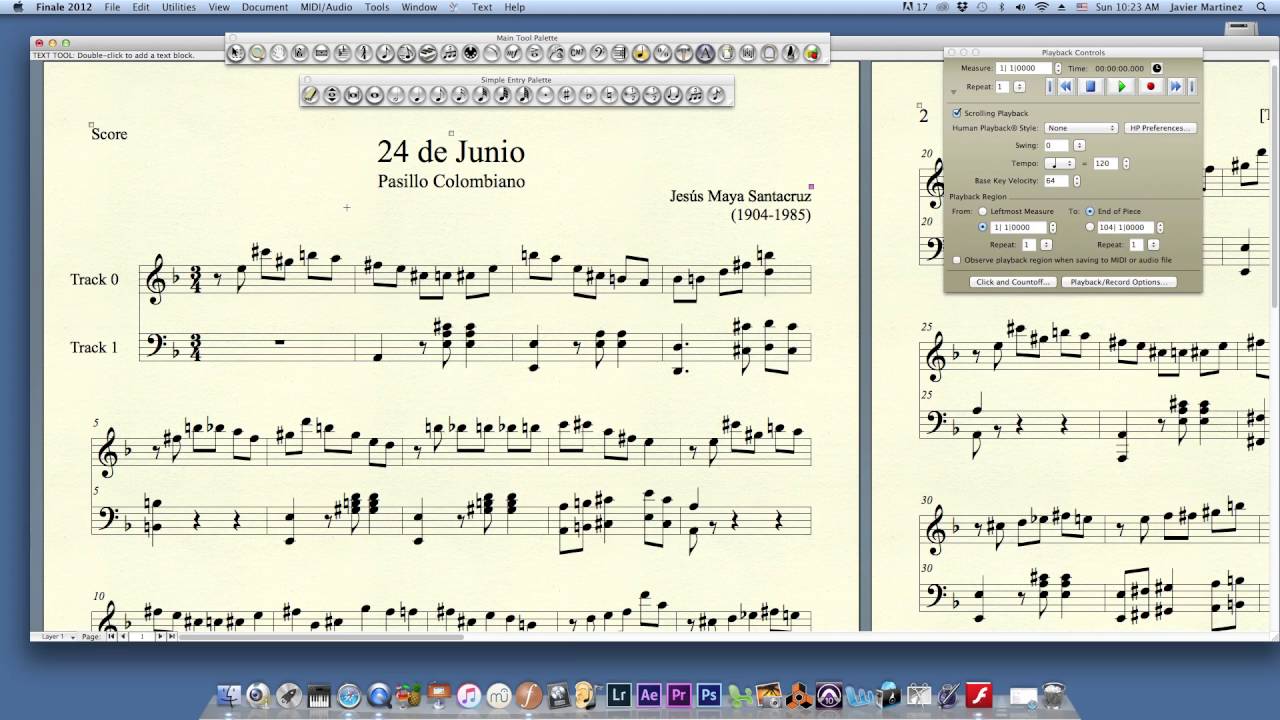Select the End of Piece radio button

click(1090, 211)
